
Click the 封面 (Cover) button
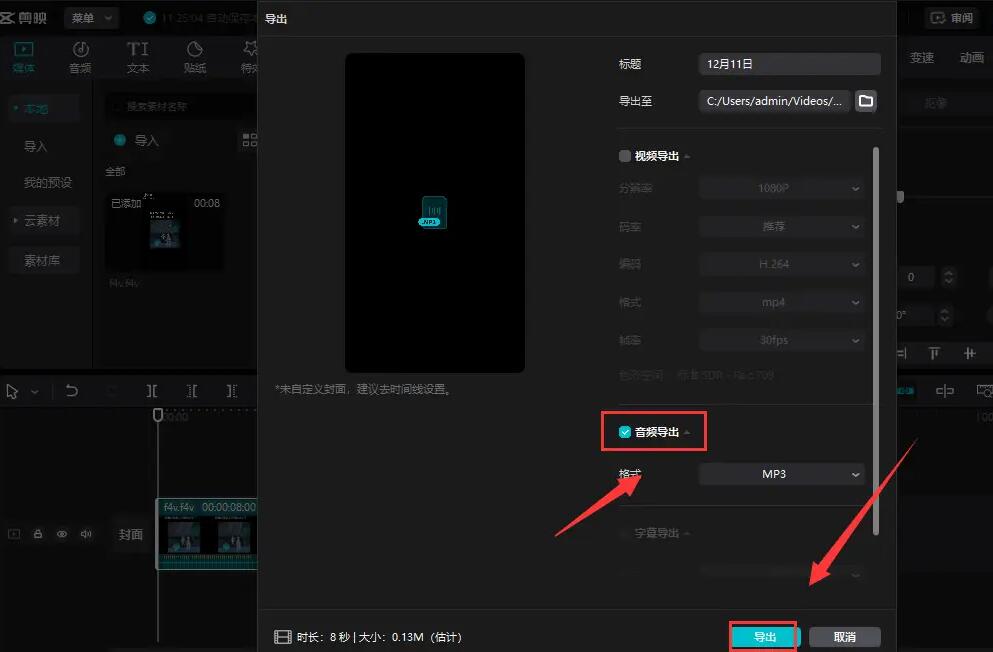pyautogui.click(x=130, y=534)
